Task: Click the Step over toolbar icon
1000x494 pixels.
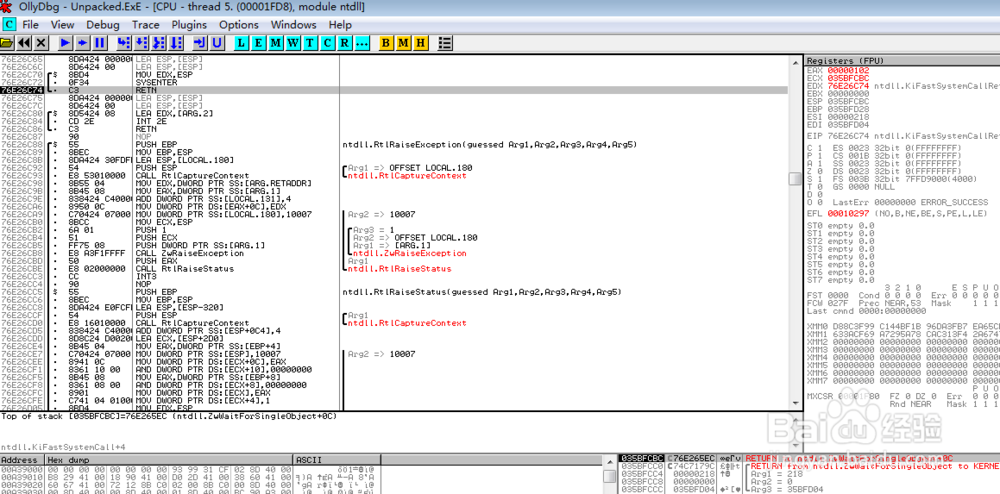Action: [x=141, y=43]
